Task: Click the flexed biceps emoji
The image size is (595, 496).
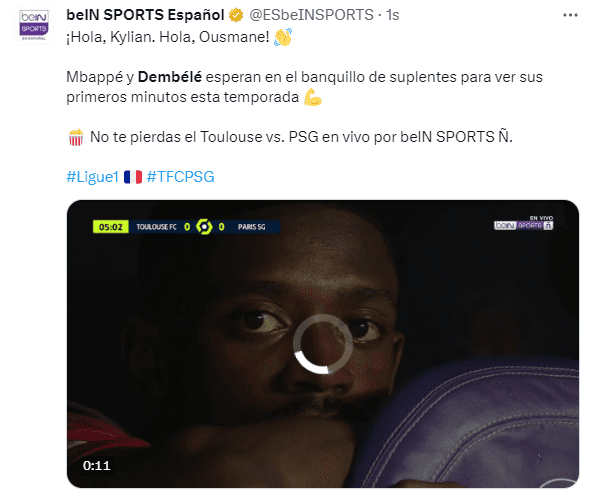Action: (313, 97)
